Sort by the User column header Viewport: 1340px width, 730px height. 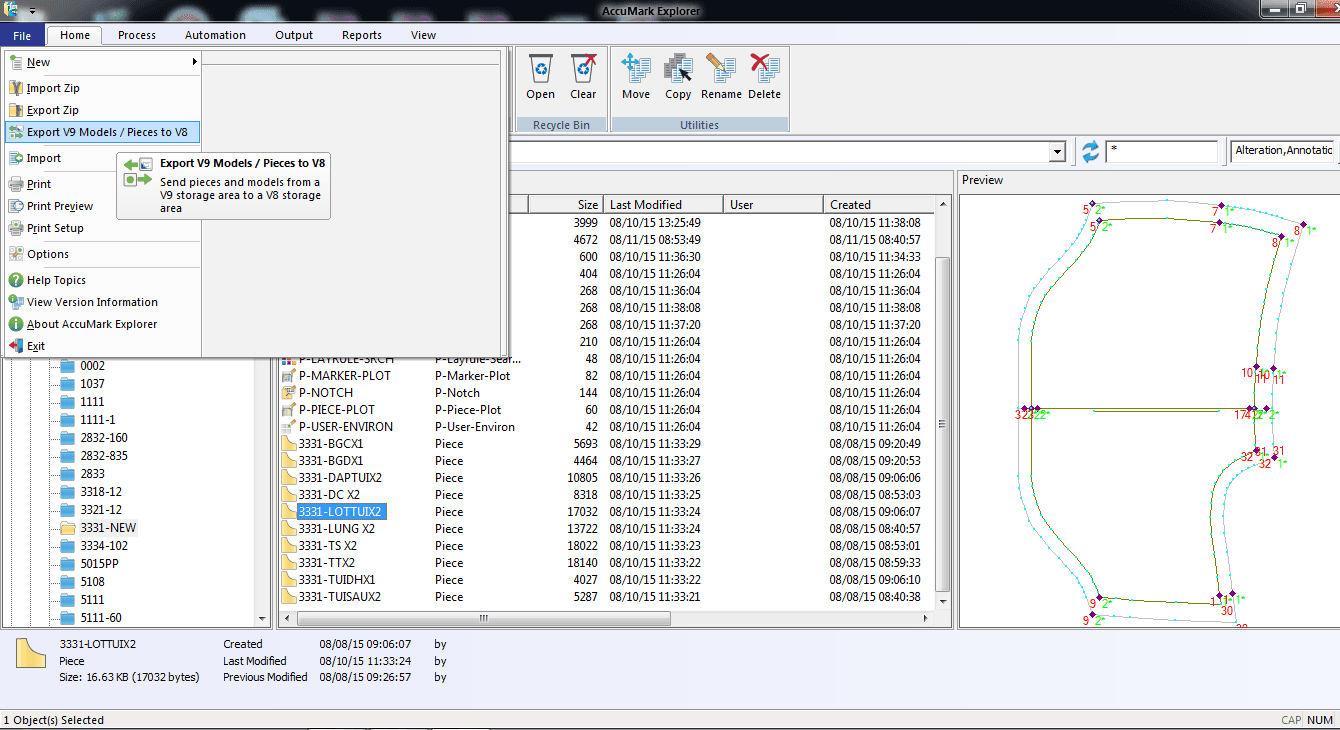coord(775,204)
